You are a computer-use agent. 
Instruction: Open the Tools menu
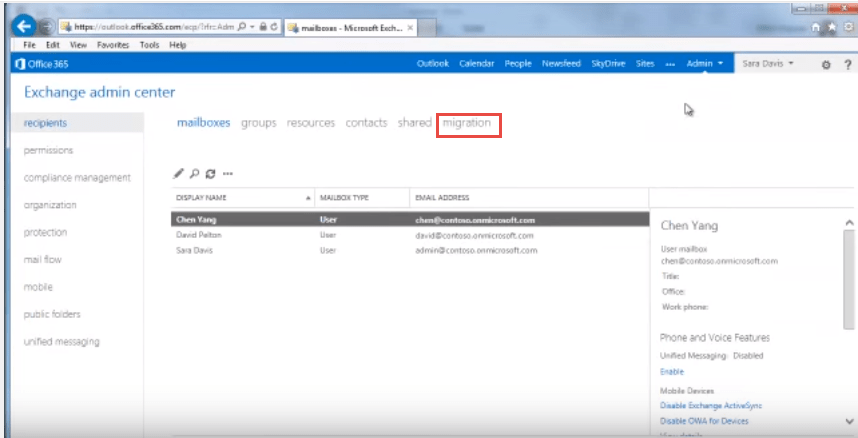tap(149, 45)
